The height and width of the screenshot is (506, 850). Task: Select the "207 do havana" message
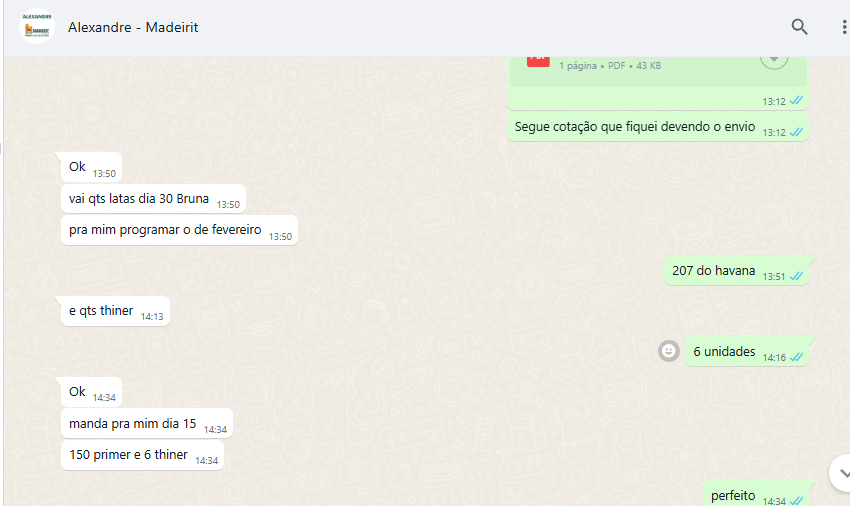tap(736, 271)
